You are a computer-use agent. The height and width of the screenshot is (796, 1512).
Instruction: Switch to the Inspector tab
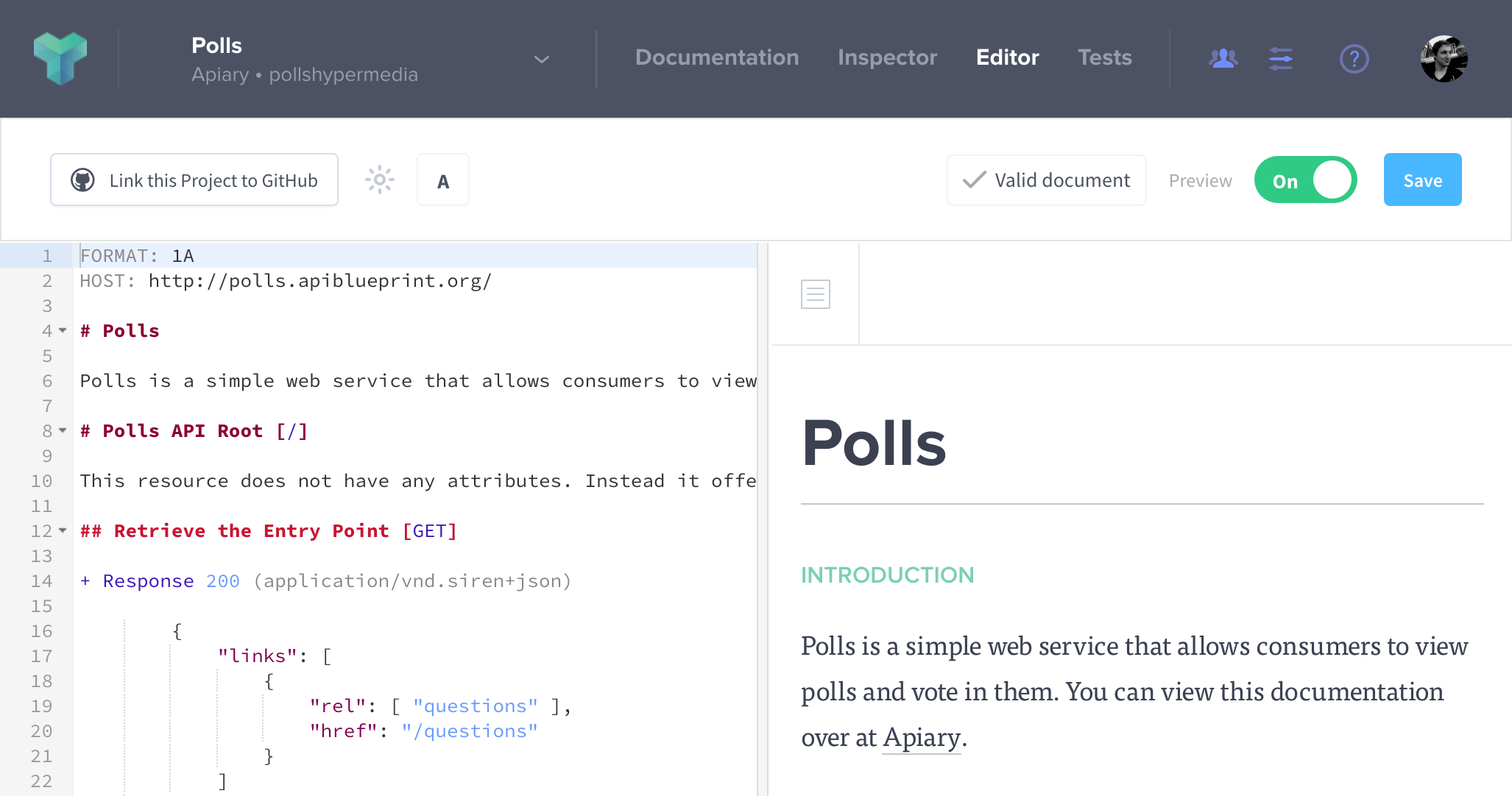click(885, 57)
